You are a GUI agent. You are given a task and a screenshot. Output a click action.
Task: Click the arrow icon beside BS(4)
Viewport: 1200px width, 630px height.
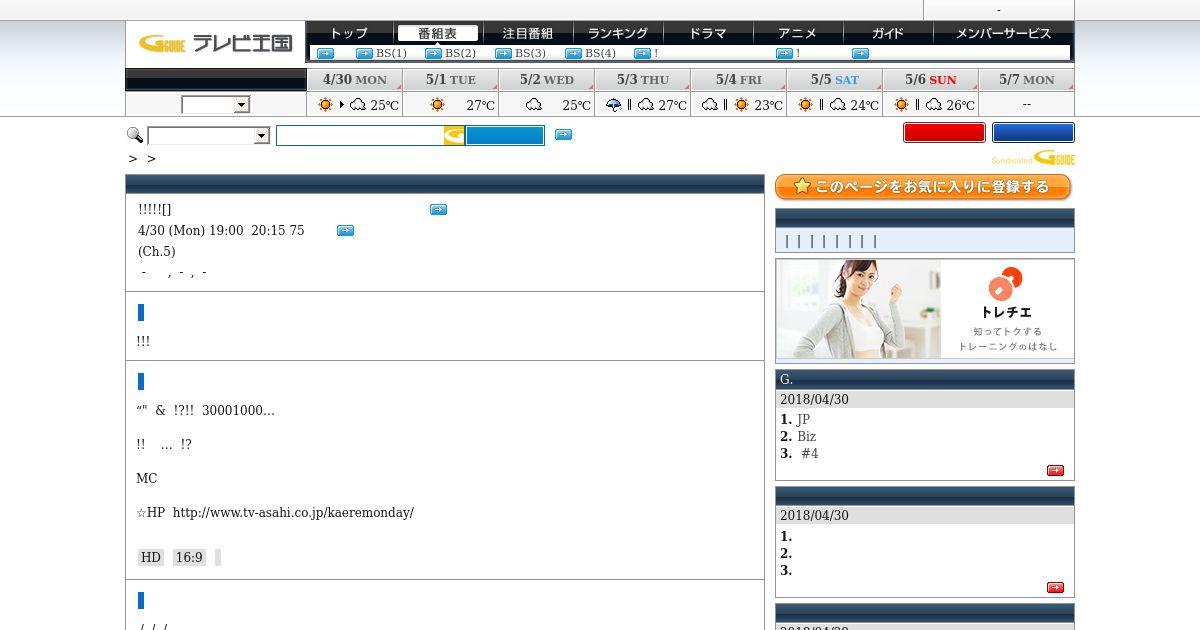click(x=573, y=53)
